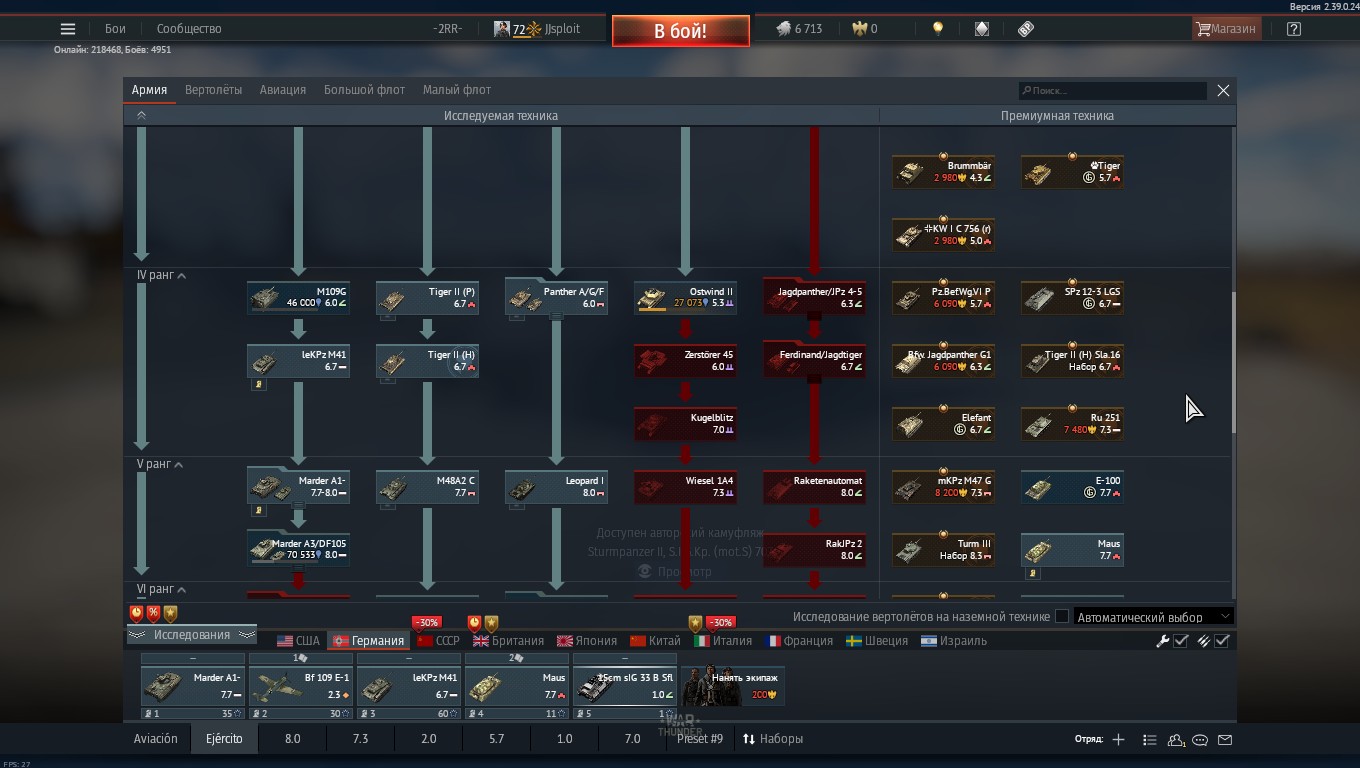
Task: Collapse the V ранг section
Action: tap(179, 465)
